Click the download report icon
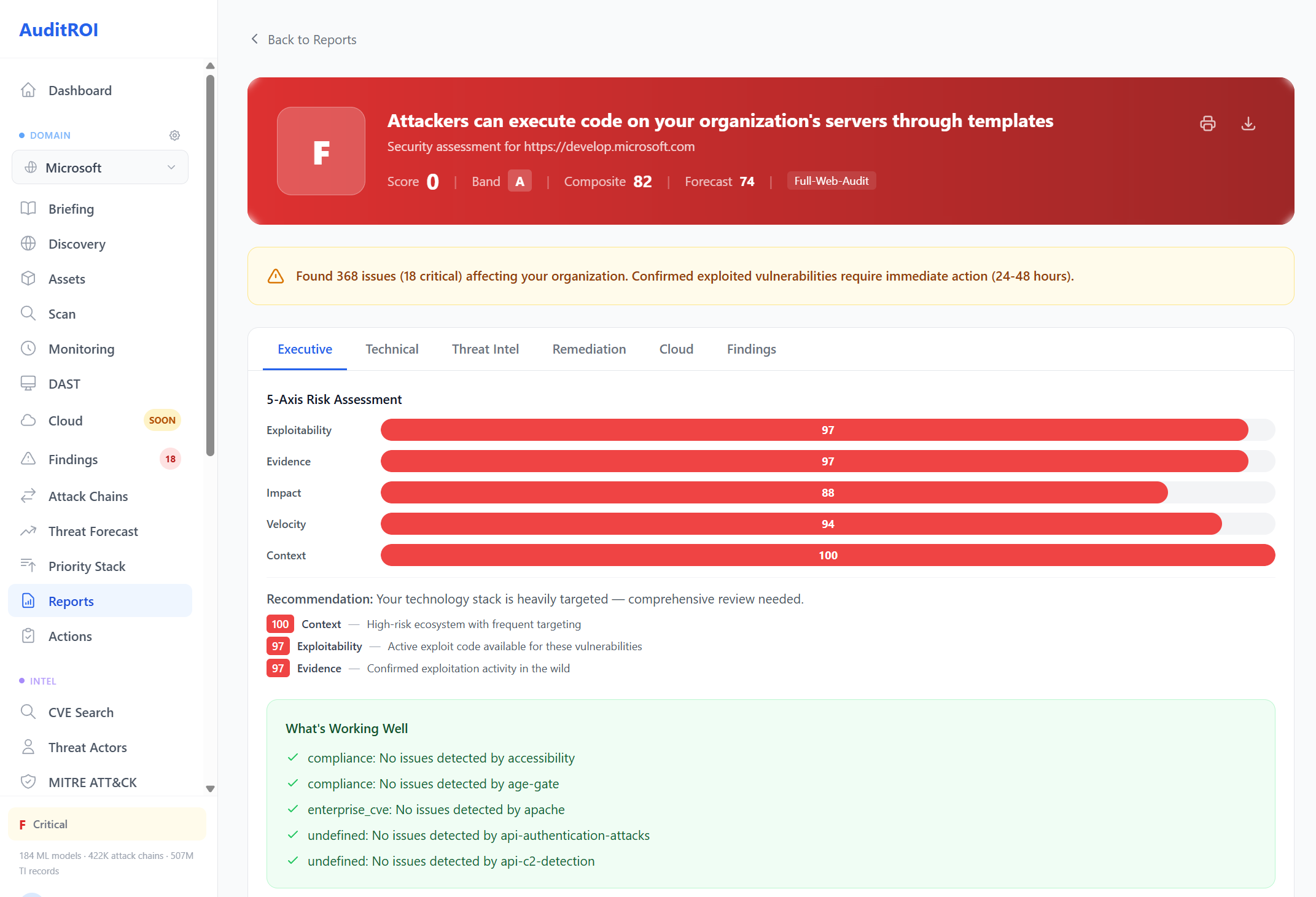The height and width of the screenshot is (897, 1316). [1248, 123]
